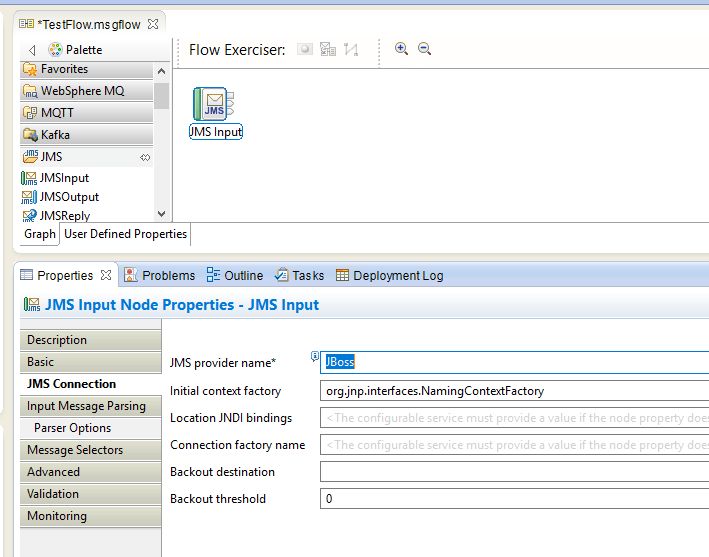Open the WebSphere MQ palette drawer

click(87, 91)
